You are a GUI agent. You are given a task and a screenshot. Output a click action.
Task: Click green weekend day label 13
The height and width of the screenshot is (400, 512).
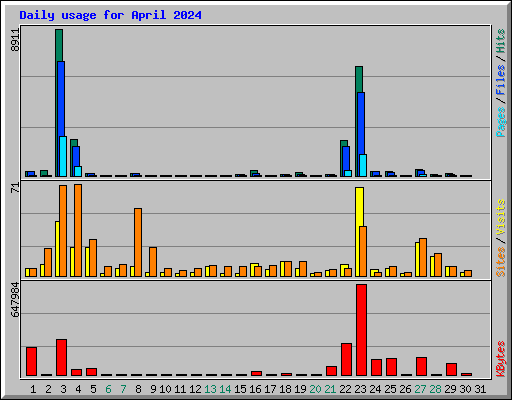point(210,389)
